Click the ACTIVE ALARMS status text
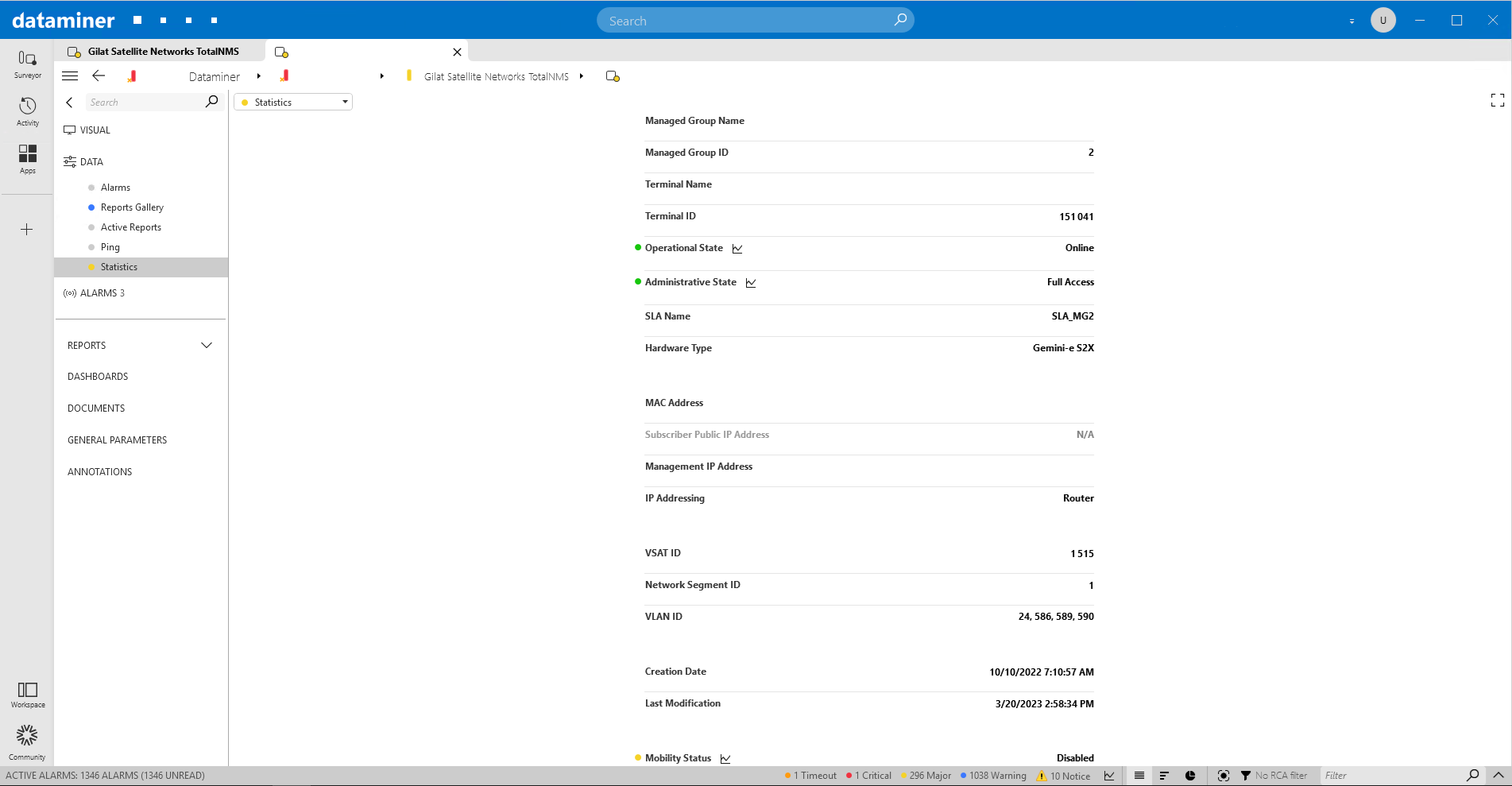1512x786 pixels. (x=105, y=776)
